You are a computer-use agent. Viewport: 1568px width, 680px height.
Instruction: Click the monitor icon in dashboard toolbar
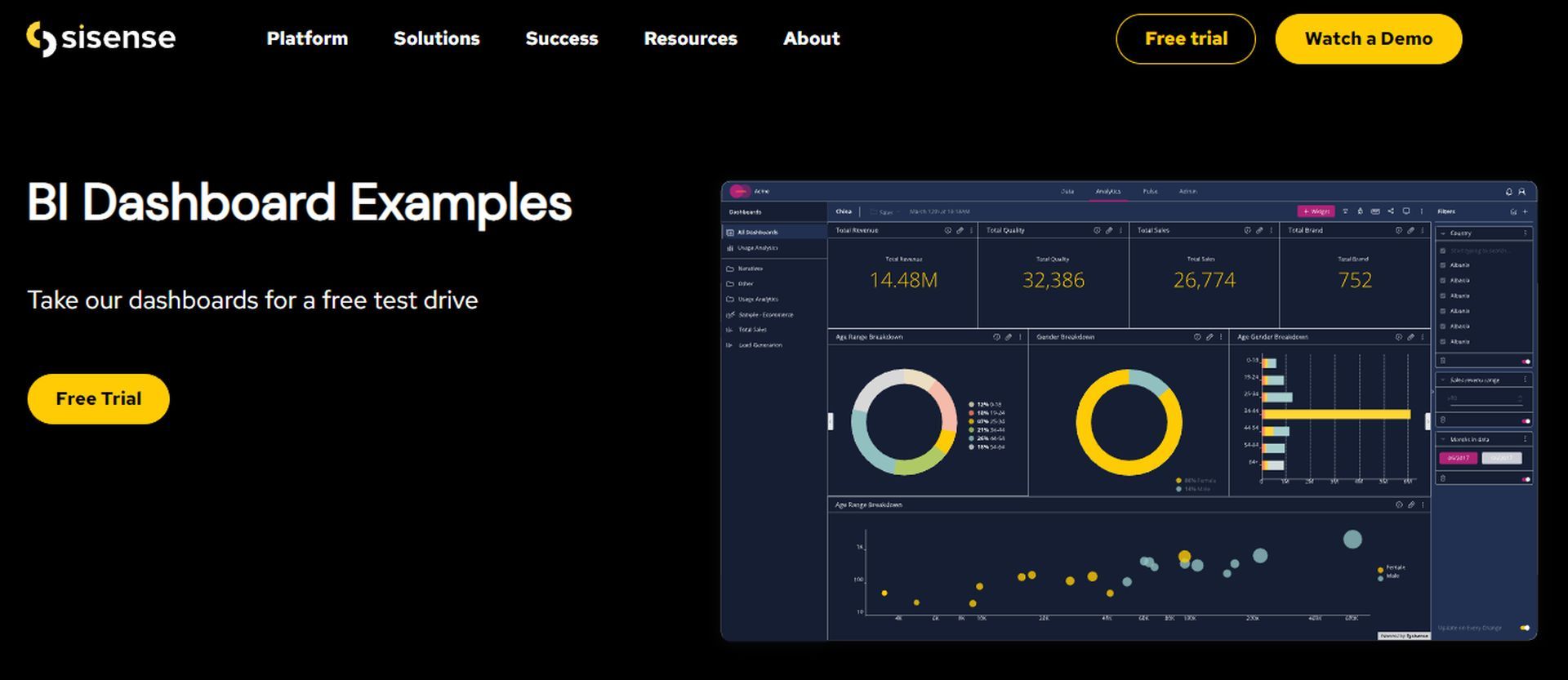(x=1406, y=211)
